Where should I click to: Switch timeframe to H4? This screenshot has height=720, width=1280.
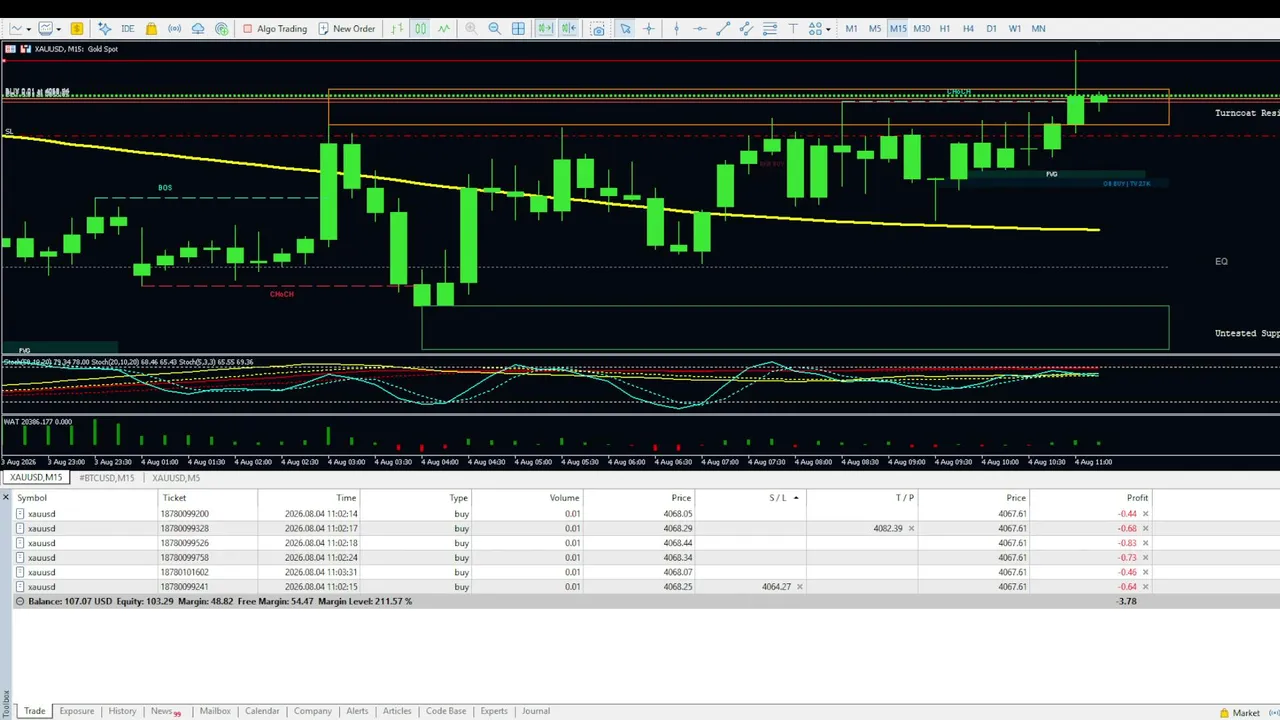click(x=968, y=28)
